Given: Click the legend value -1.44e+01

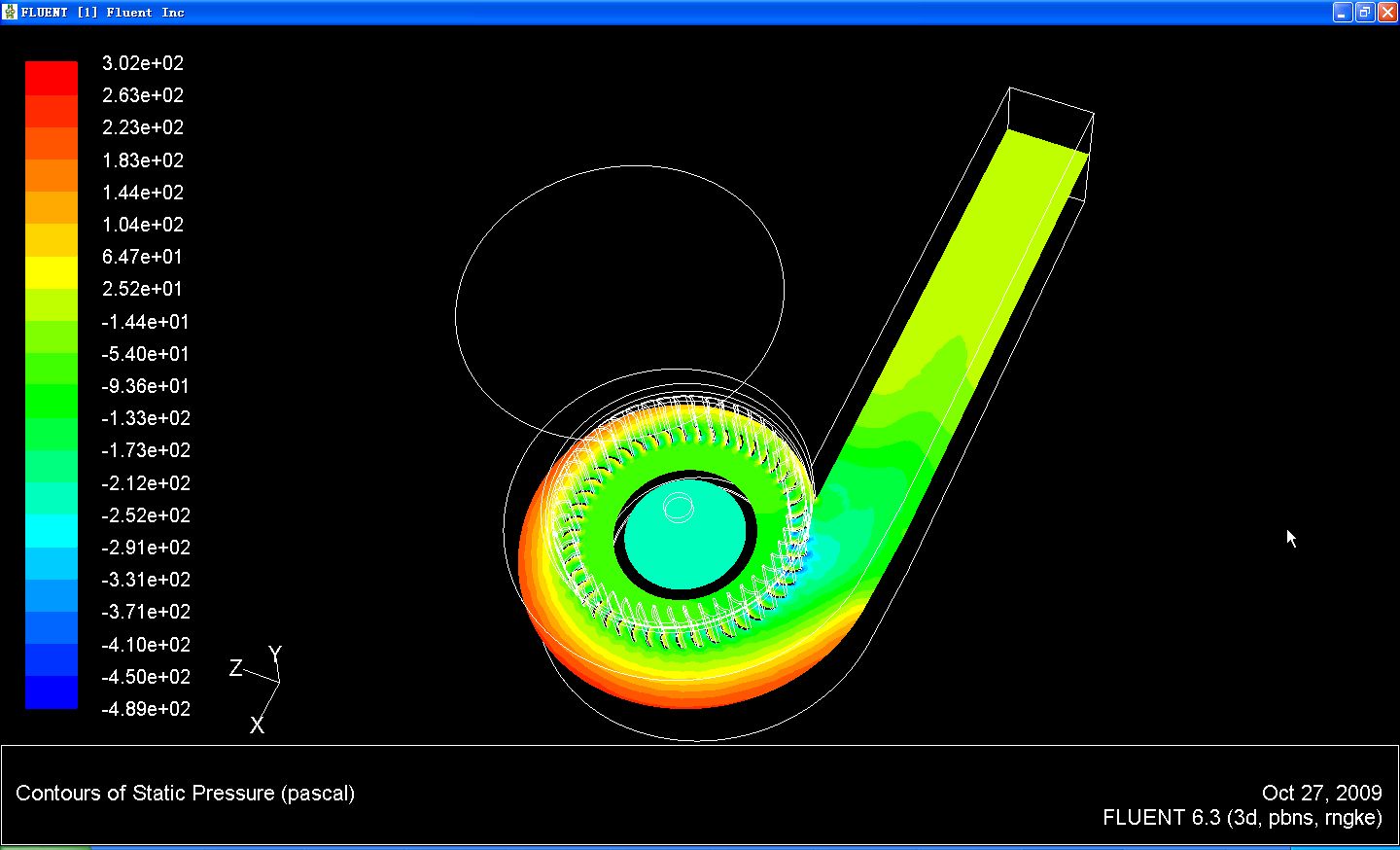Looking at the screenshot, I should coord(146,322).
